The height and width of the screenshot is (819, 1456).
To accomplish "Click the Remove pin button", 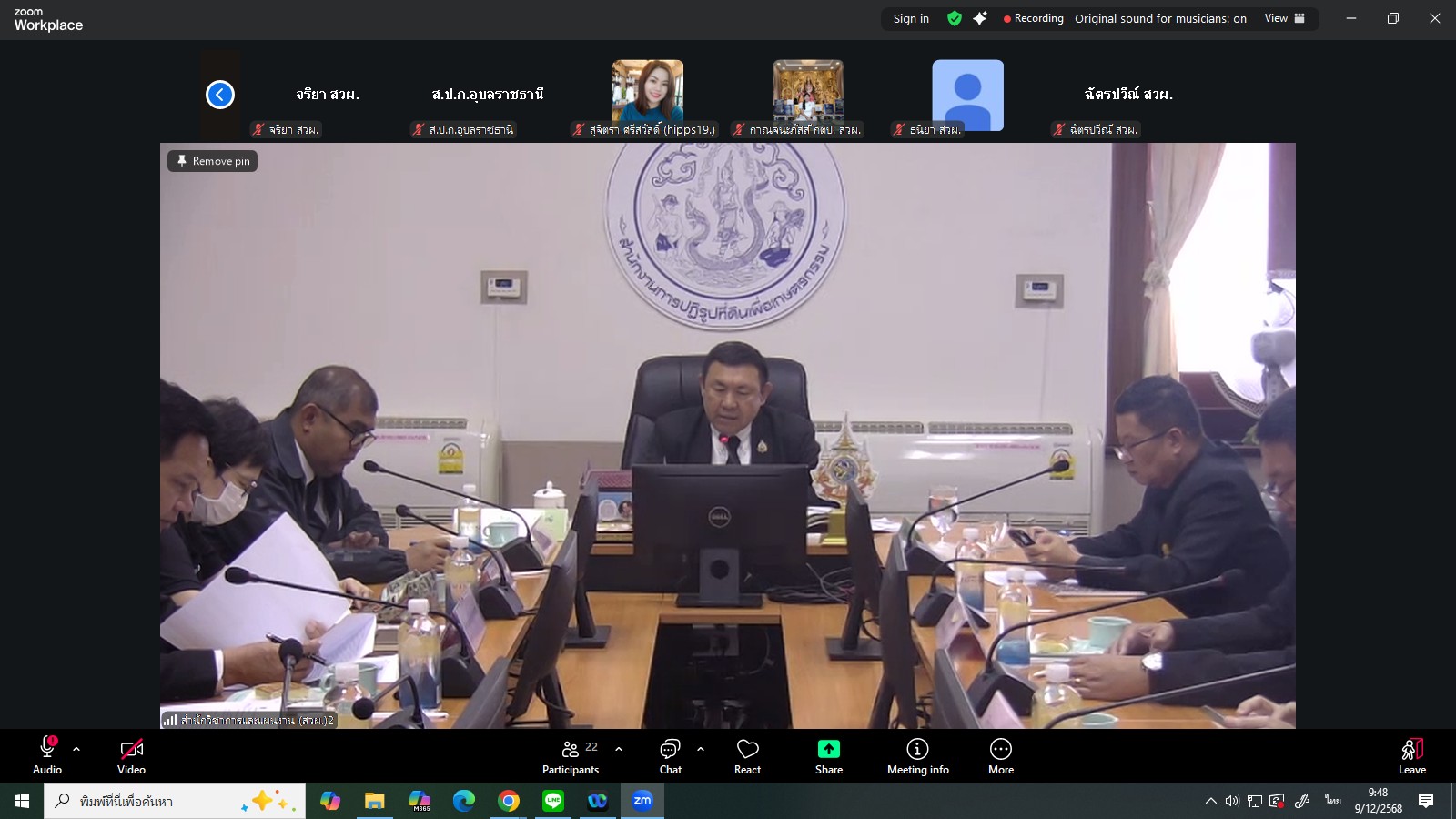I will click(213, 161).
